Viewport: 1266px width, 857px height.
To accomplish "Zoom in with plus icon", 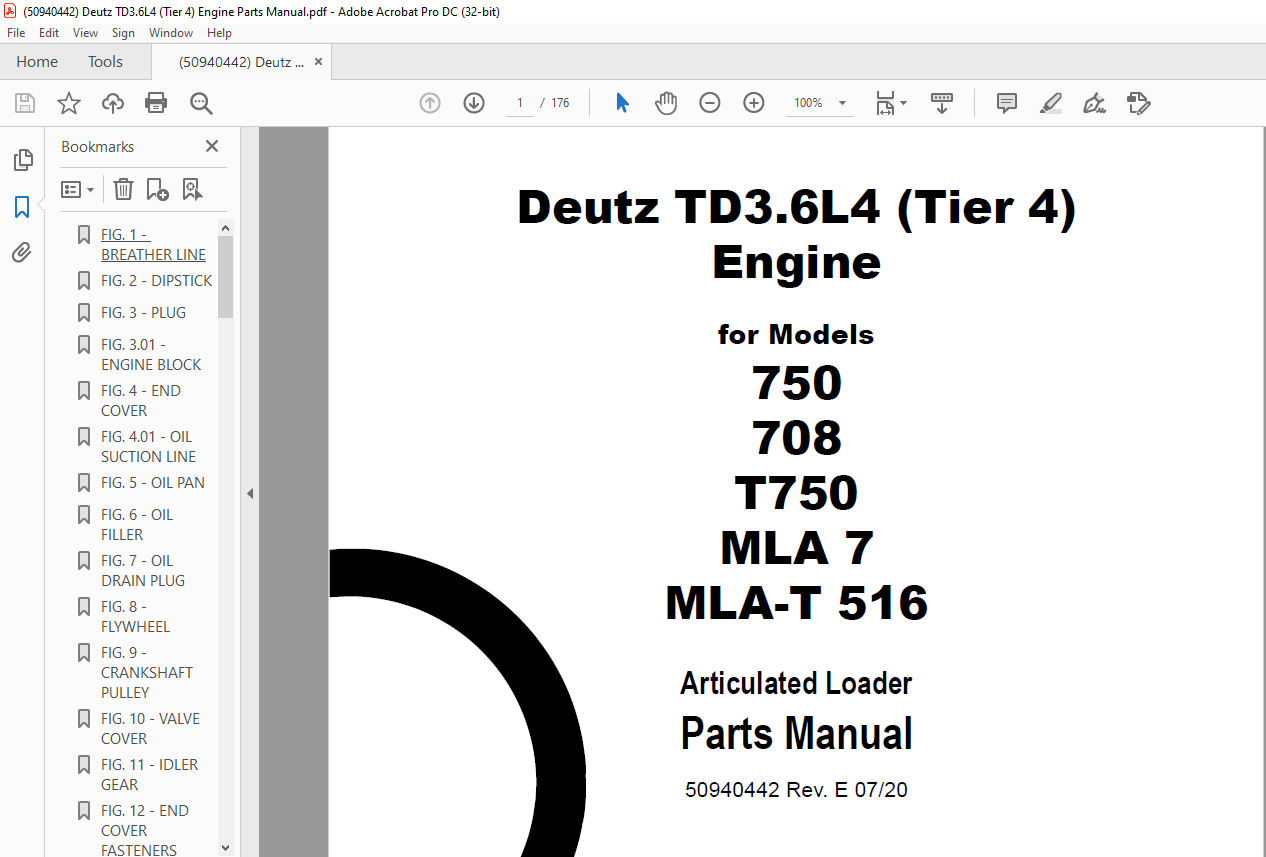I will [x=754, y=103].
